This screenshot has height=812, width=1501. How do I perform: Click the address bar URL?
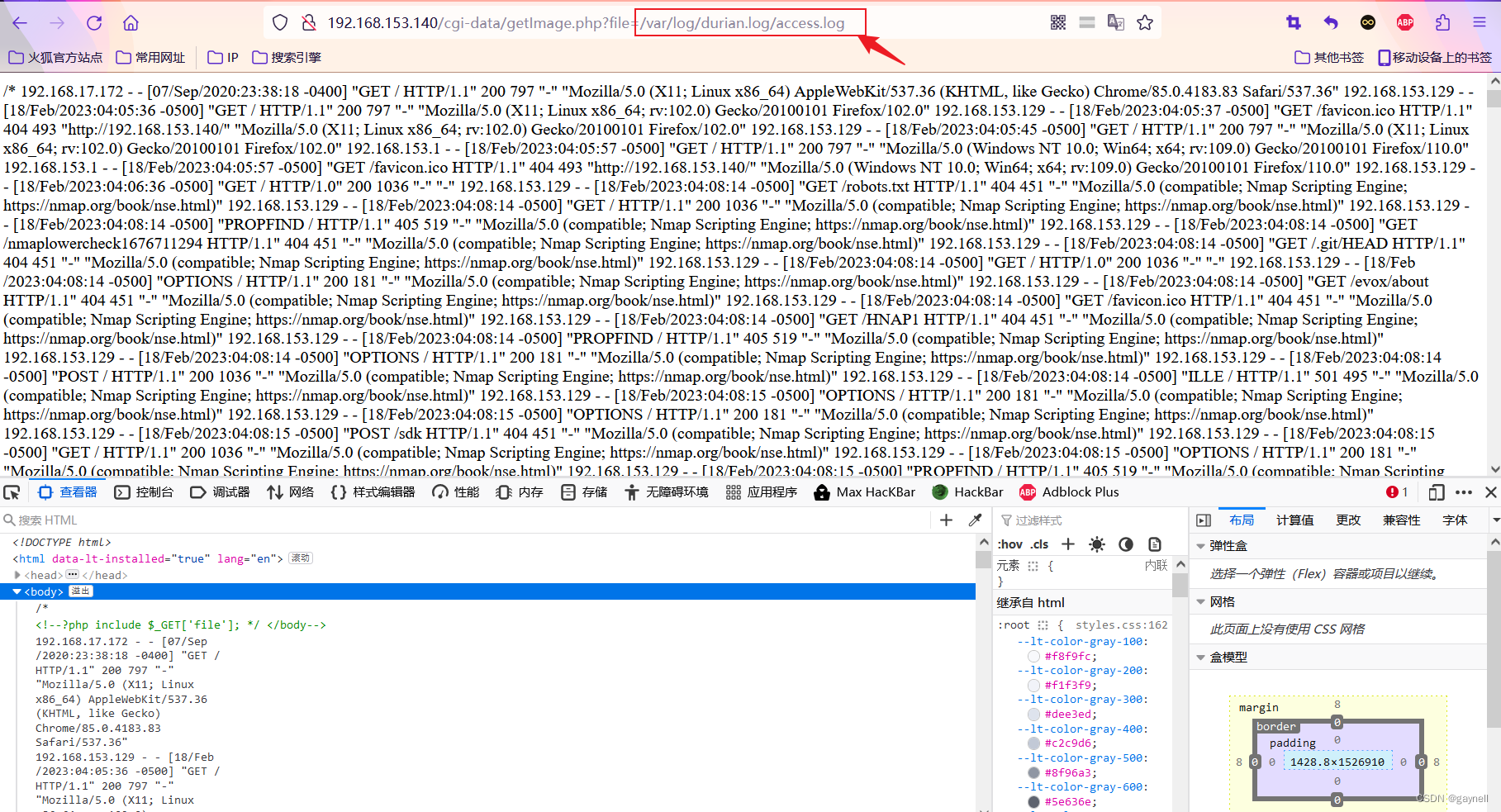(587, 23)
